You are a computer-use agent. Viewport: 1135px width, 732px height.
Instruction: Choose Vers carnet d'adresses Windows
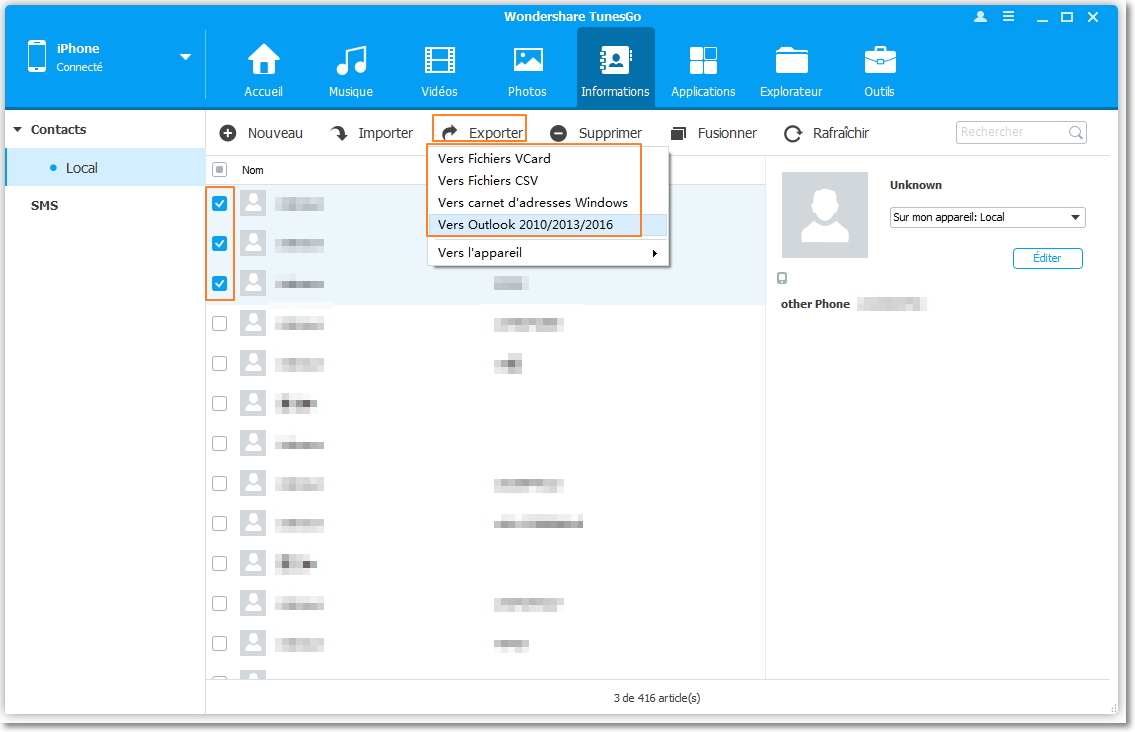click(533, 203)
